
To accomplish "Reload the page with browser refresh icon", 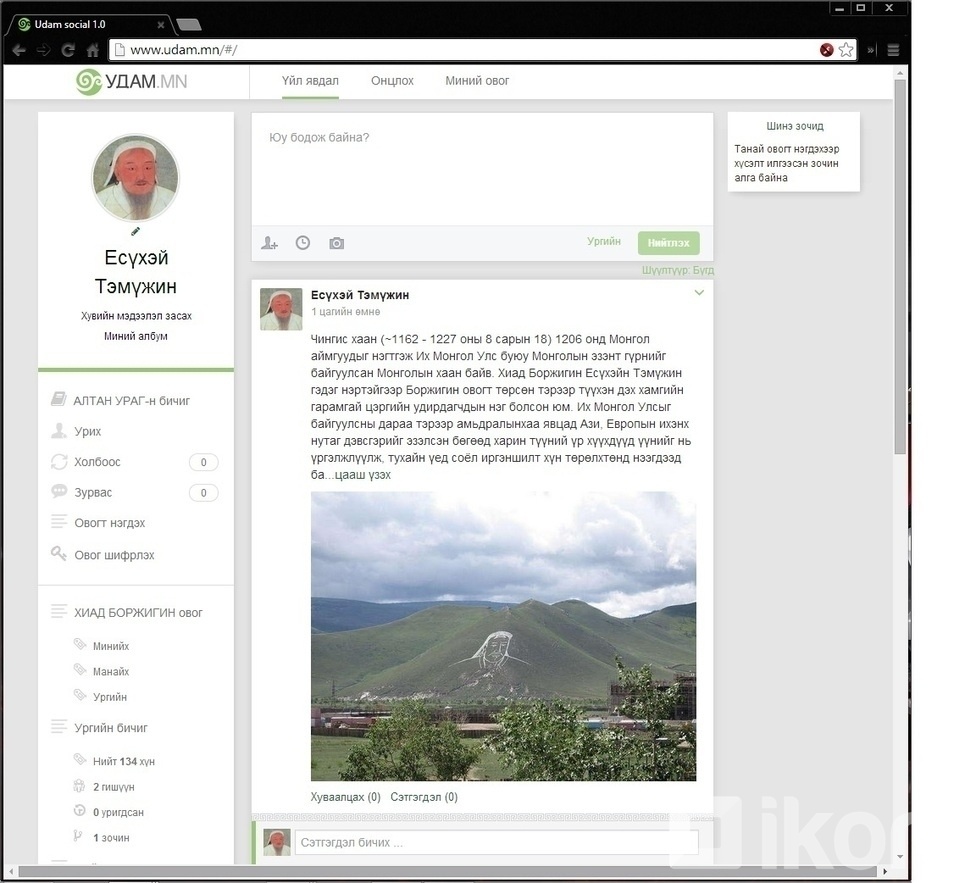I will (68, 50).
